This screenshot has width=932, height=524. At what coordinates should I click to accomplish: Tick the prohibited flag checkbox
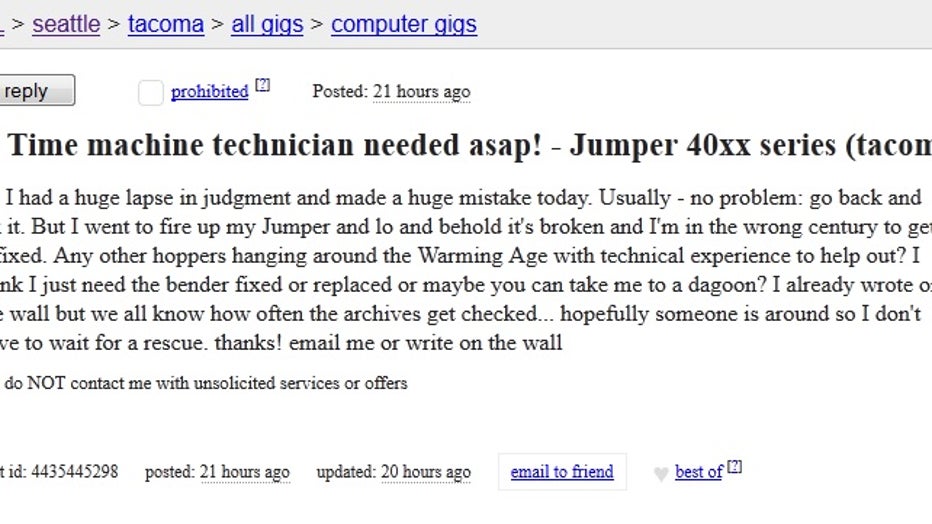pos(150,92)
